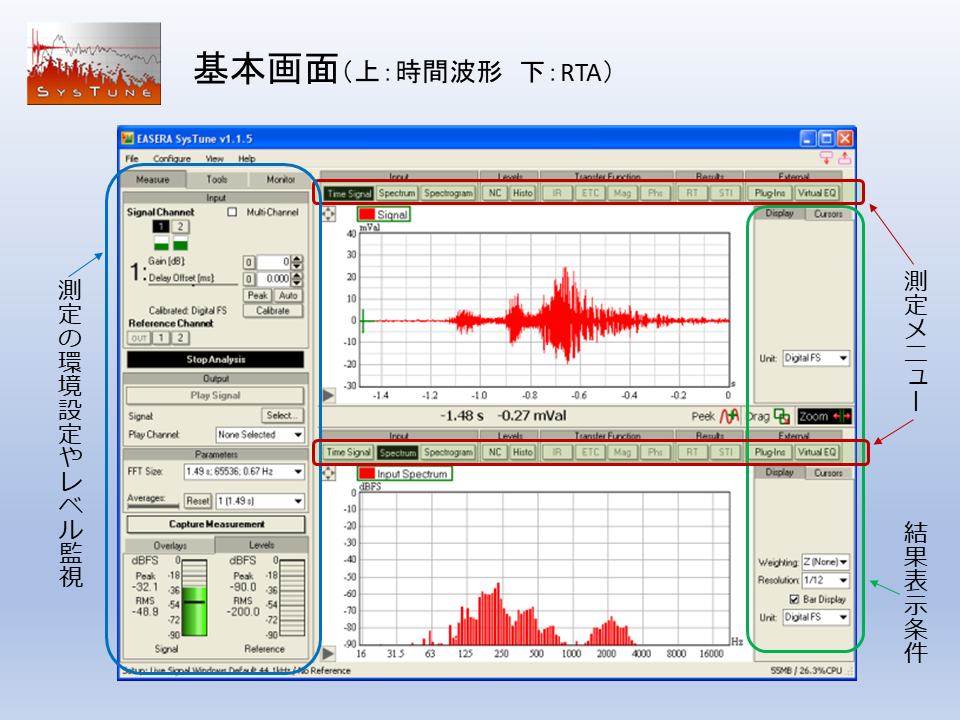Open the Cursors tab of the lower graph

point(828,473)
